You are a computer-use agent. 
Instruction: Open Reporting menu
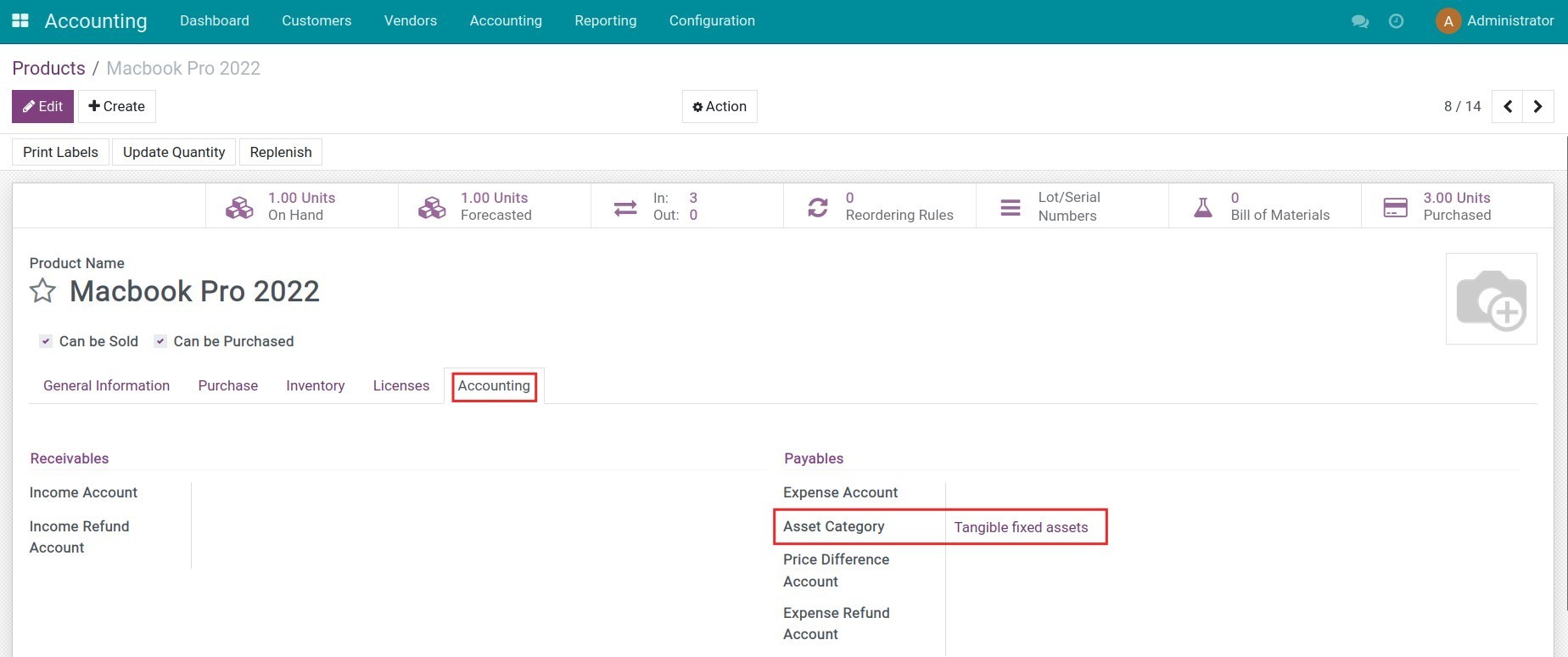pyautogui.click(x=606, y=21)
